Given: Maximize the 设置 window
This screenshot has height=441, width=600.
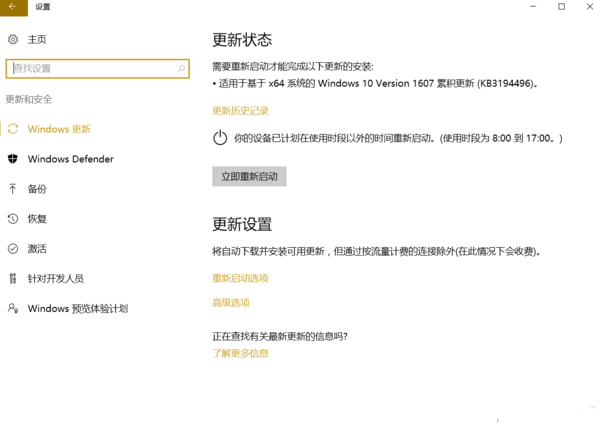Looking at the screenshot, I should tap(561, 7).
